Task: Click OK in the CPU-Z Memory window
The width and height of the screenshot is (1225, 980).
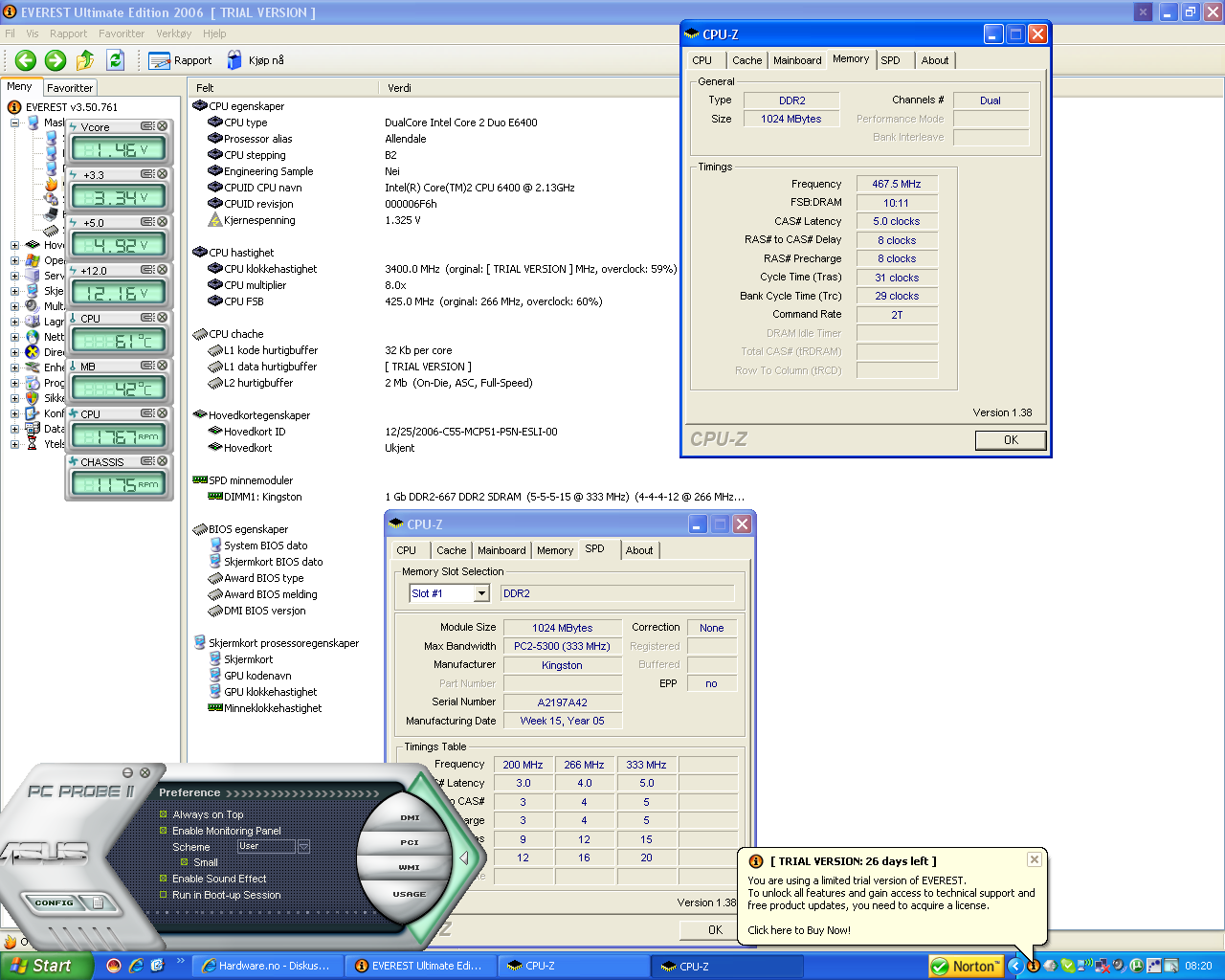Action: (1010, 440)
